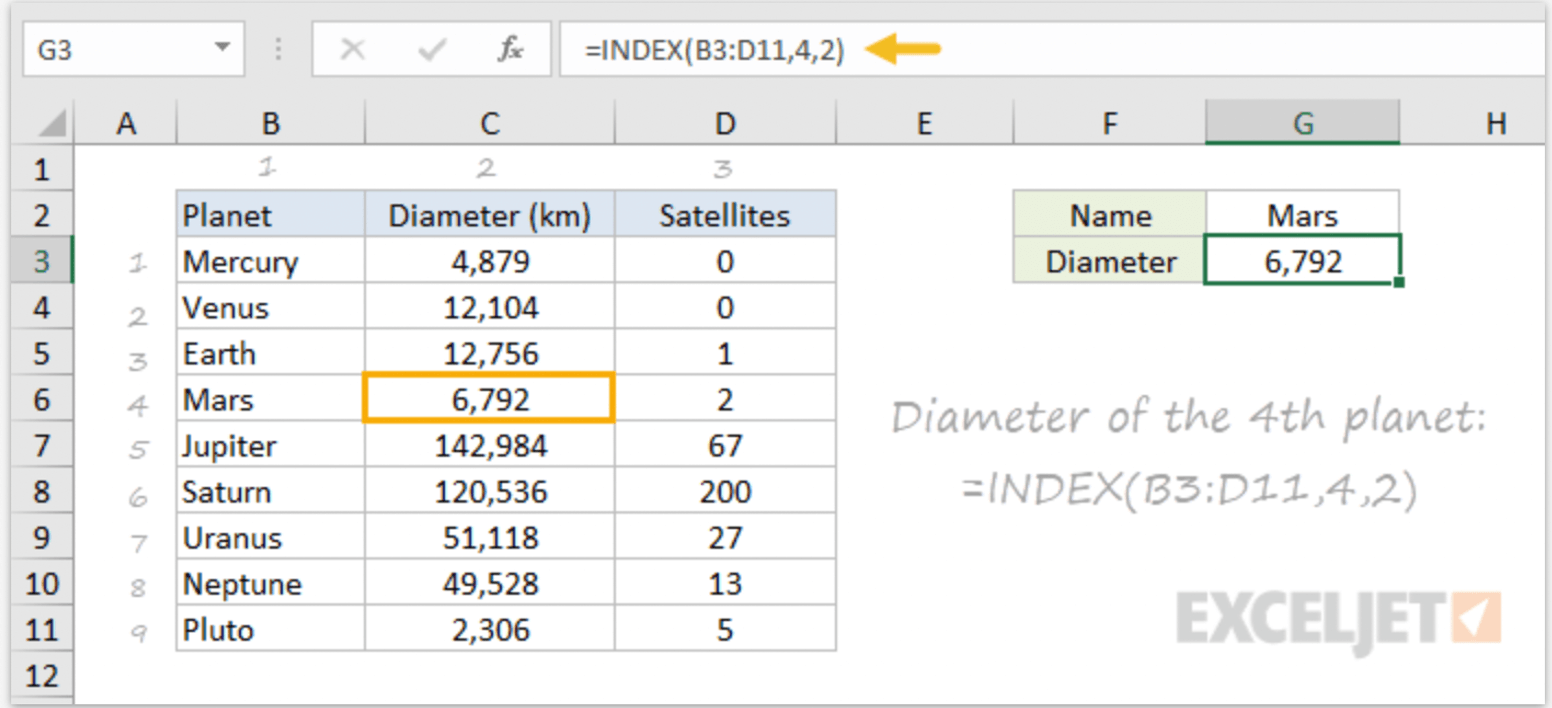
Task: Select the Pluto cell
Action: [271, 630]
